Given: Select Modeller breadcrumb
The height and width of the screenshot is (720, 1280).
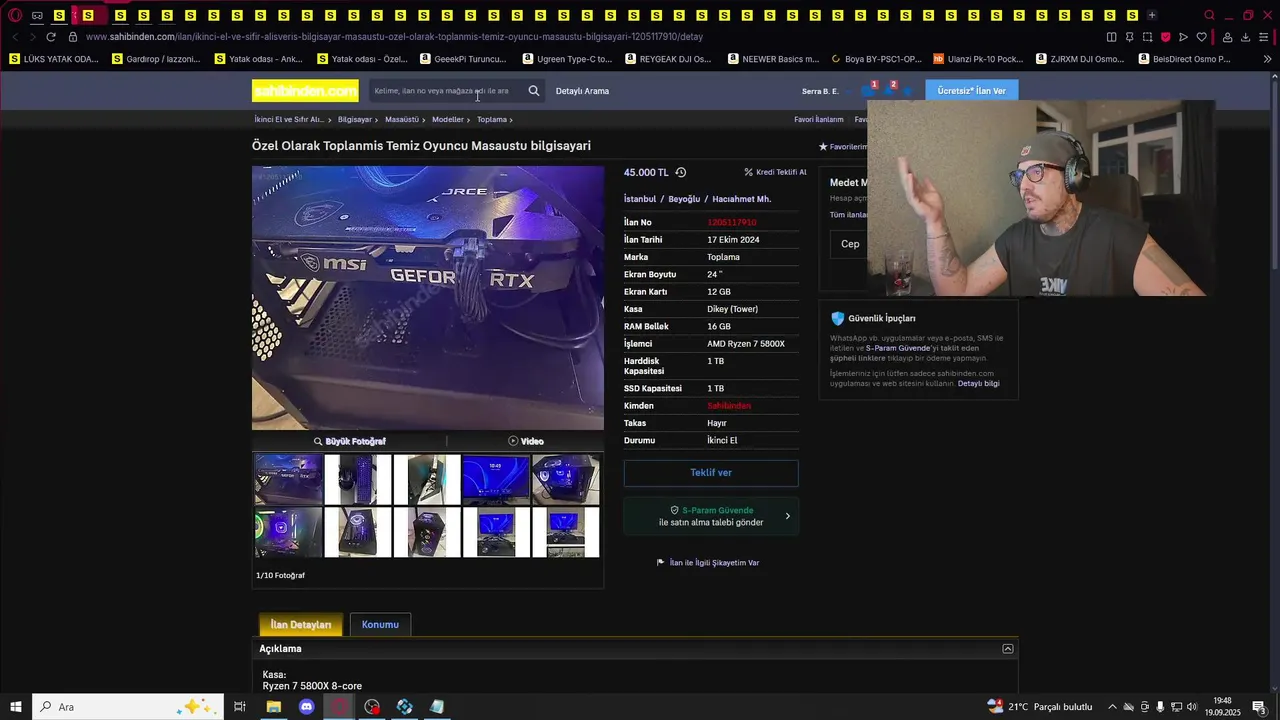Looking at the screenshot, I should tap(448, 119).
